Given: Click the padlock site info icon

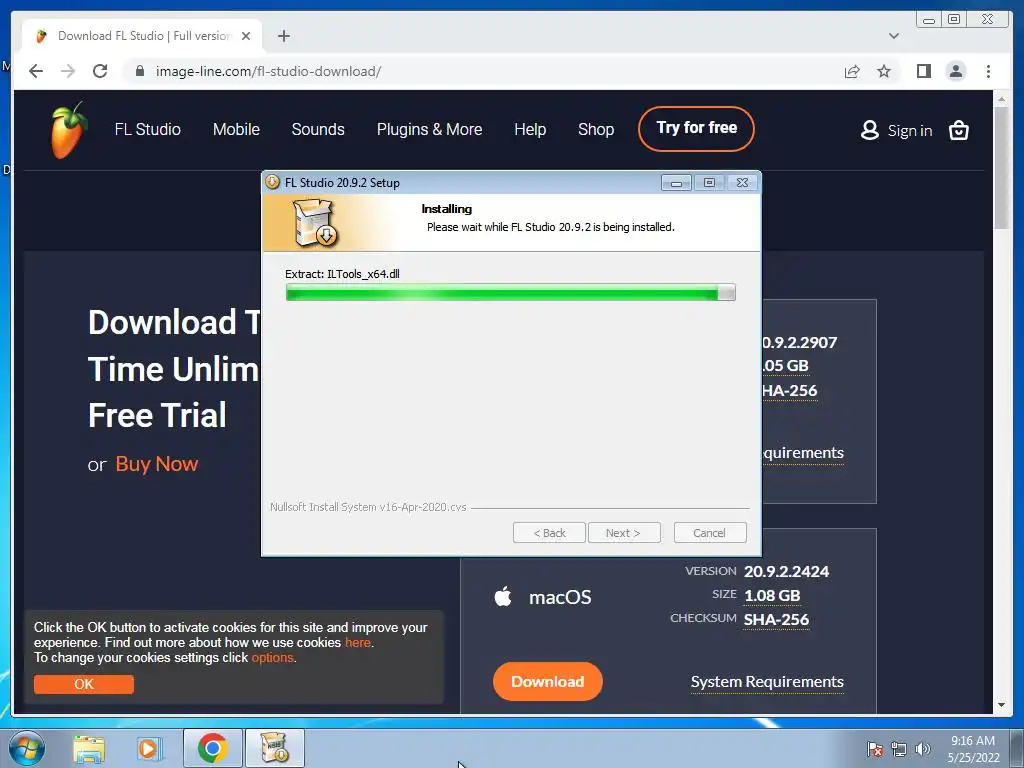Looking at the screenshot, I should coord(139,71).
